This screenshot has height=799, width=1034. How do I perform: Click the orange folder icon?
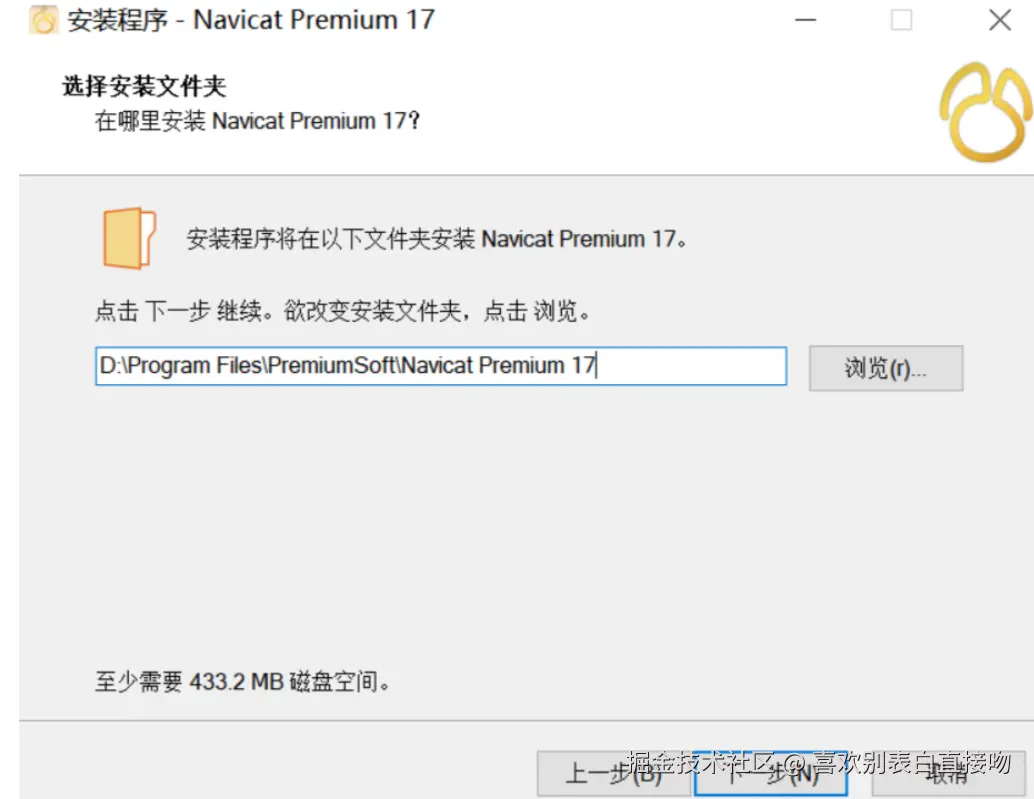pyautogui.click(x=129, y=238)
